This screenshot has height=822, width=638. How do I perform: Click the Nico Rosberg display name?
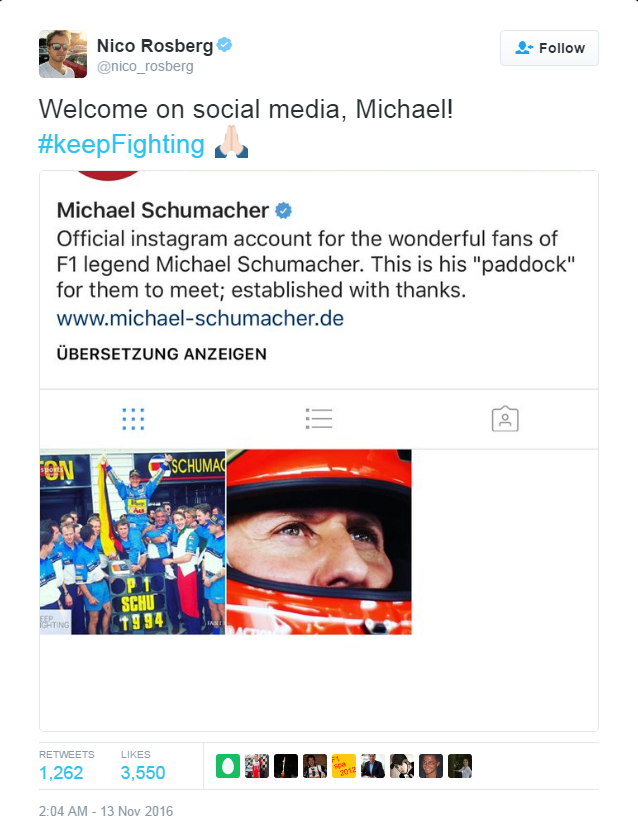coord(155,46)
